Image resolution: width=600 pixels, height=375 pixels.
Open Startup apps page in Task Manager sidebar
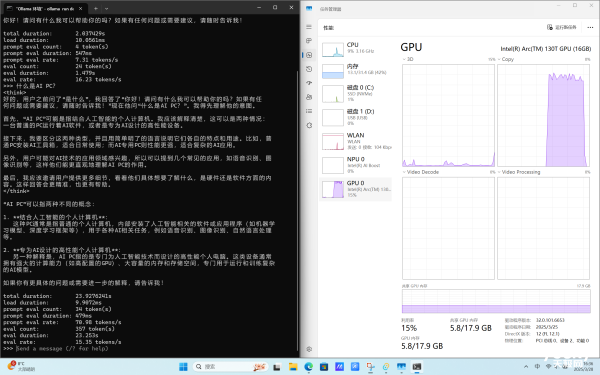[x=309, y=83]
